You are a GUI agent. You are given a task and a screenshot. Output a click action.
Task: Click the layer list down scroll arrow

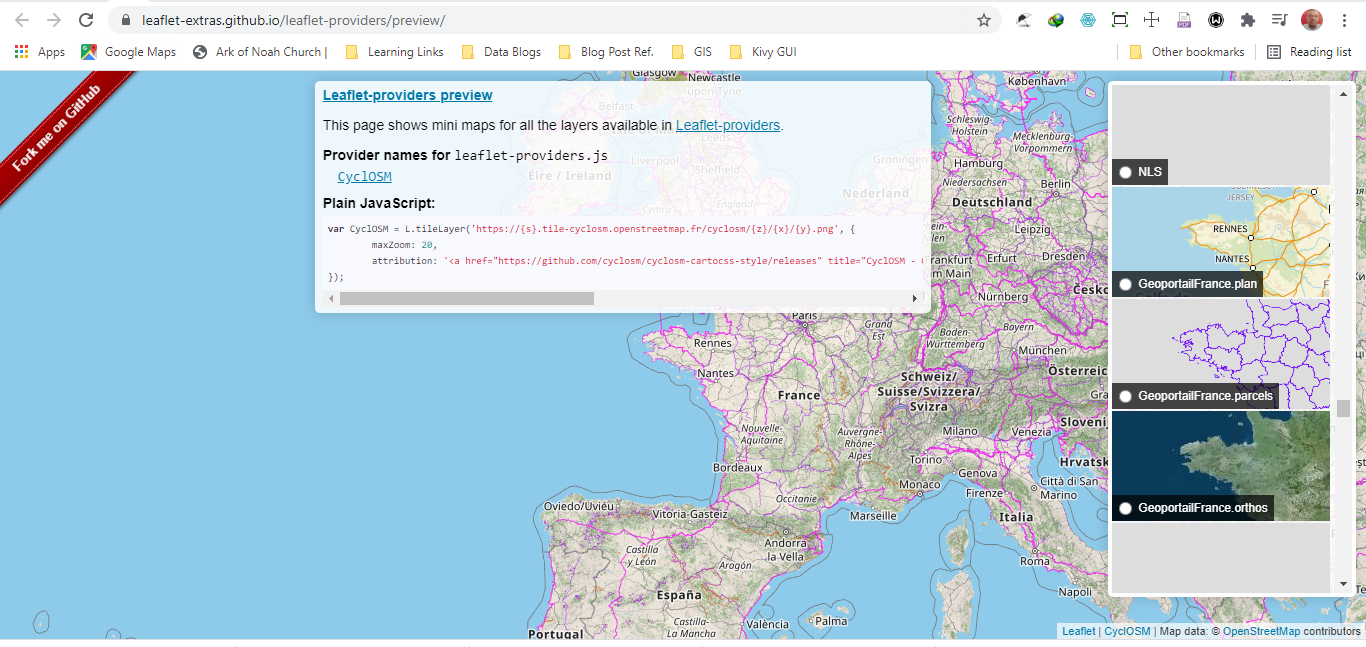click(1343, 584)
